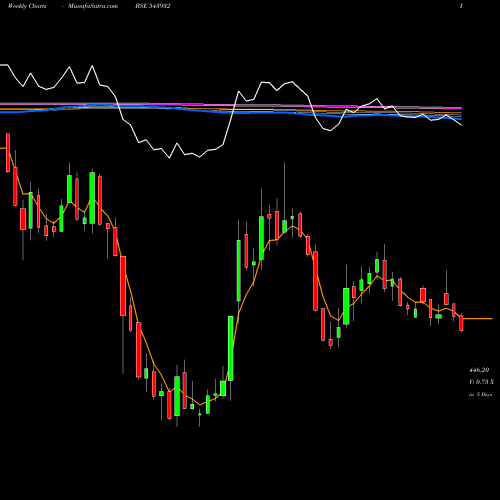Click the "446.29" price value
This screenshot has width=500, height=500.
click(x=479, y=370)
